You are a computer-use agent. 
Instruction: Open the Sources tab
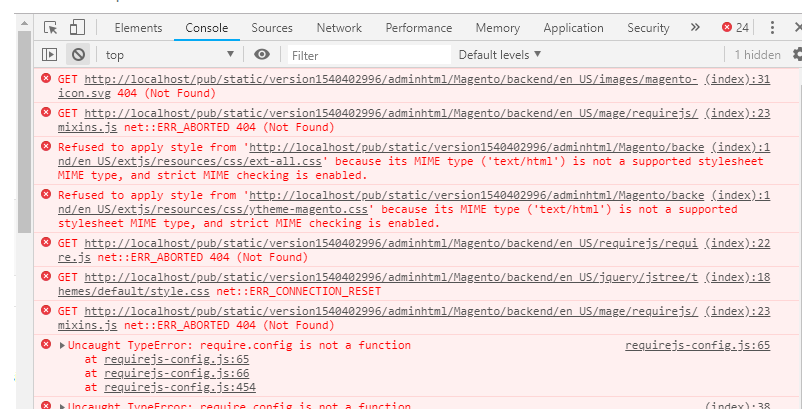point(272,28)
